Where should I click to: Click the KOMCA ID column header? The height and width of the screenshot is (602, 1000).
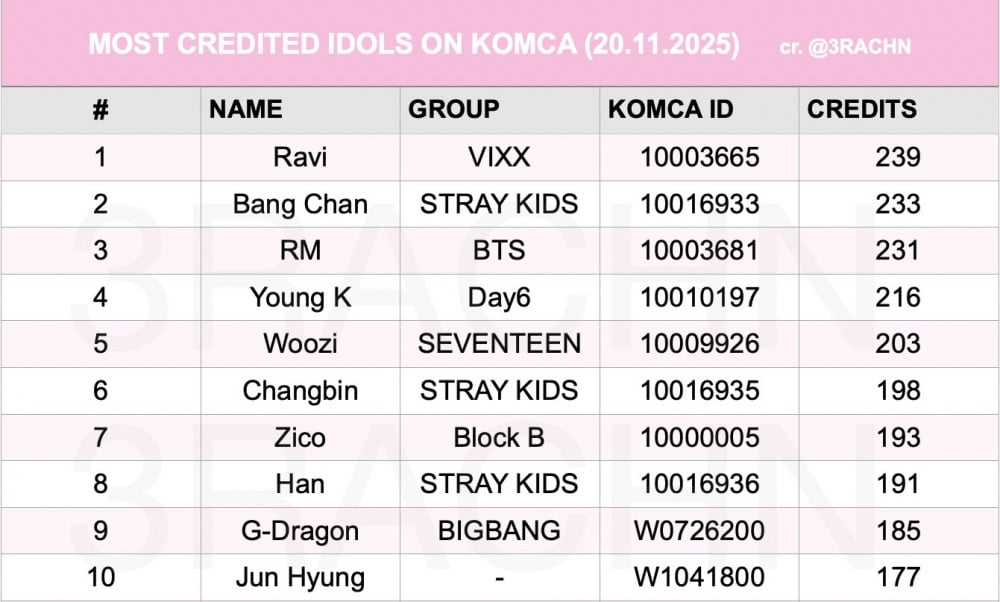click(671, 109)
